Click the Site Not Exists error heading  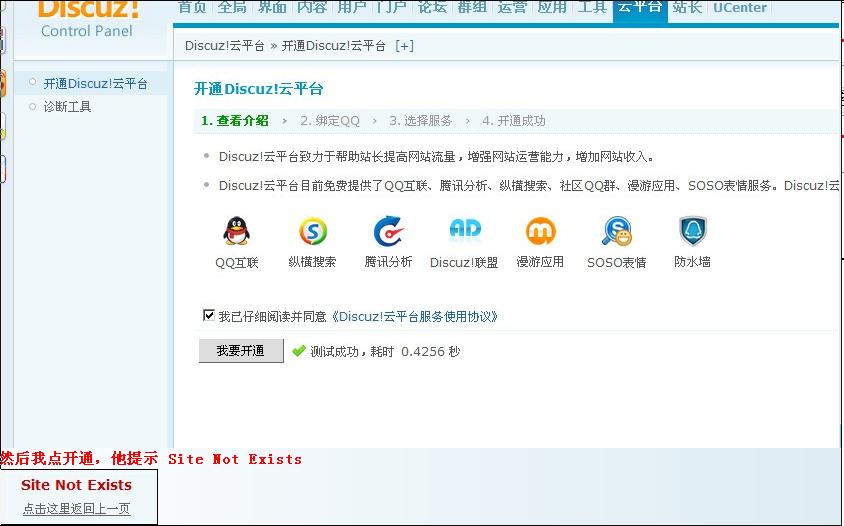tap(76, 485)
